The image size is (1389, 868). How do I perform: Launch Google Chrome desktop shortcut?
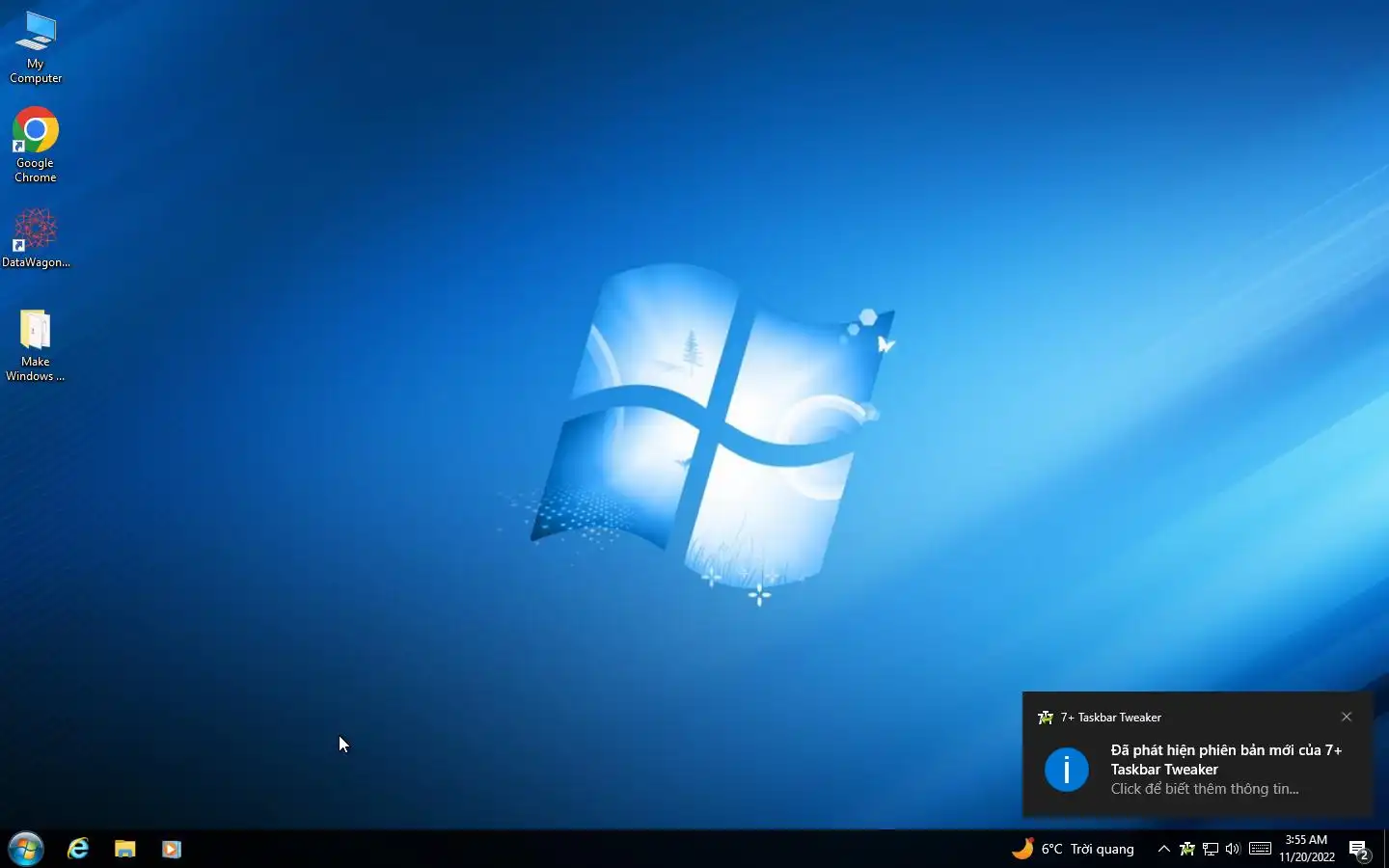36,145
